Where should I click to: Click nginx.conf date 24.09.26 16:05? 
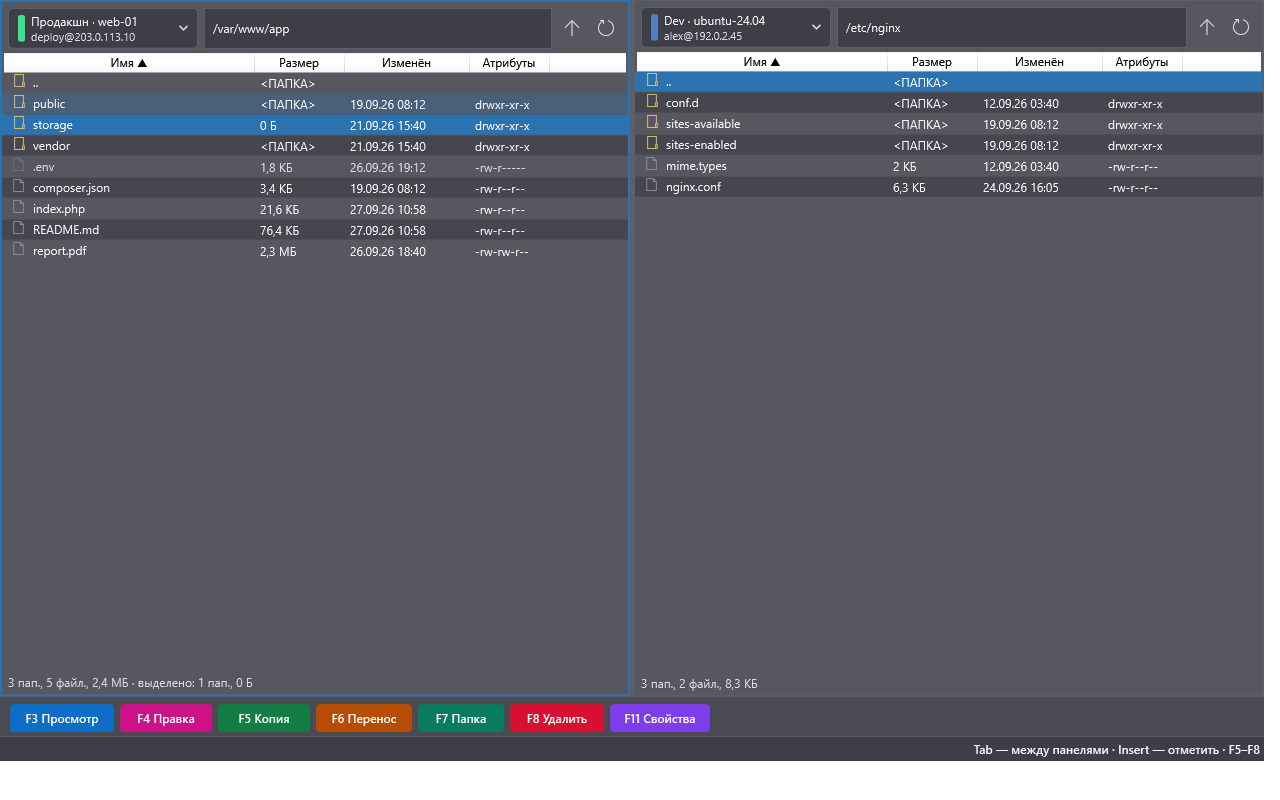coord(1021,187)
